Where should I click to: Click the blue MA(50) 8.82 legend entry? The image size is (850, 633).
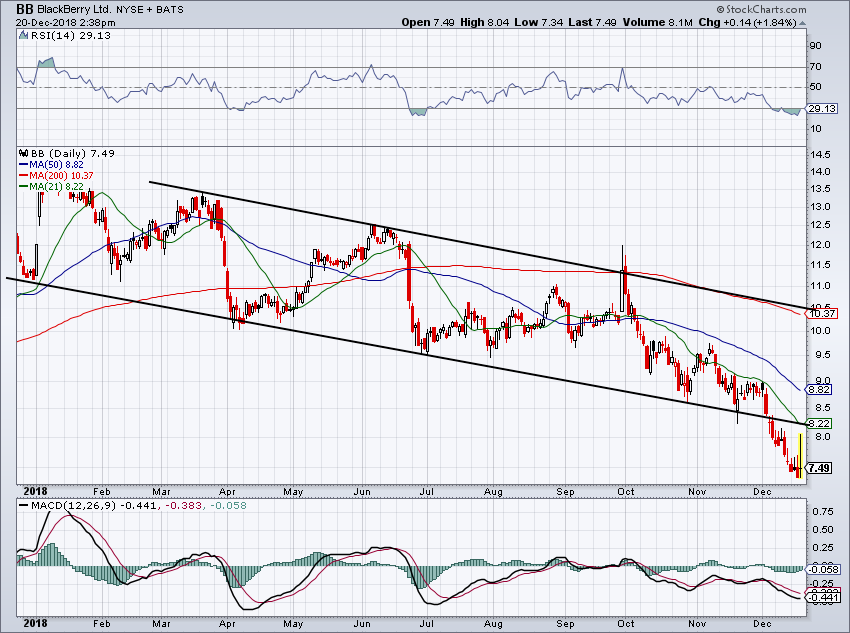[51, 164]
